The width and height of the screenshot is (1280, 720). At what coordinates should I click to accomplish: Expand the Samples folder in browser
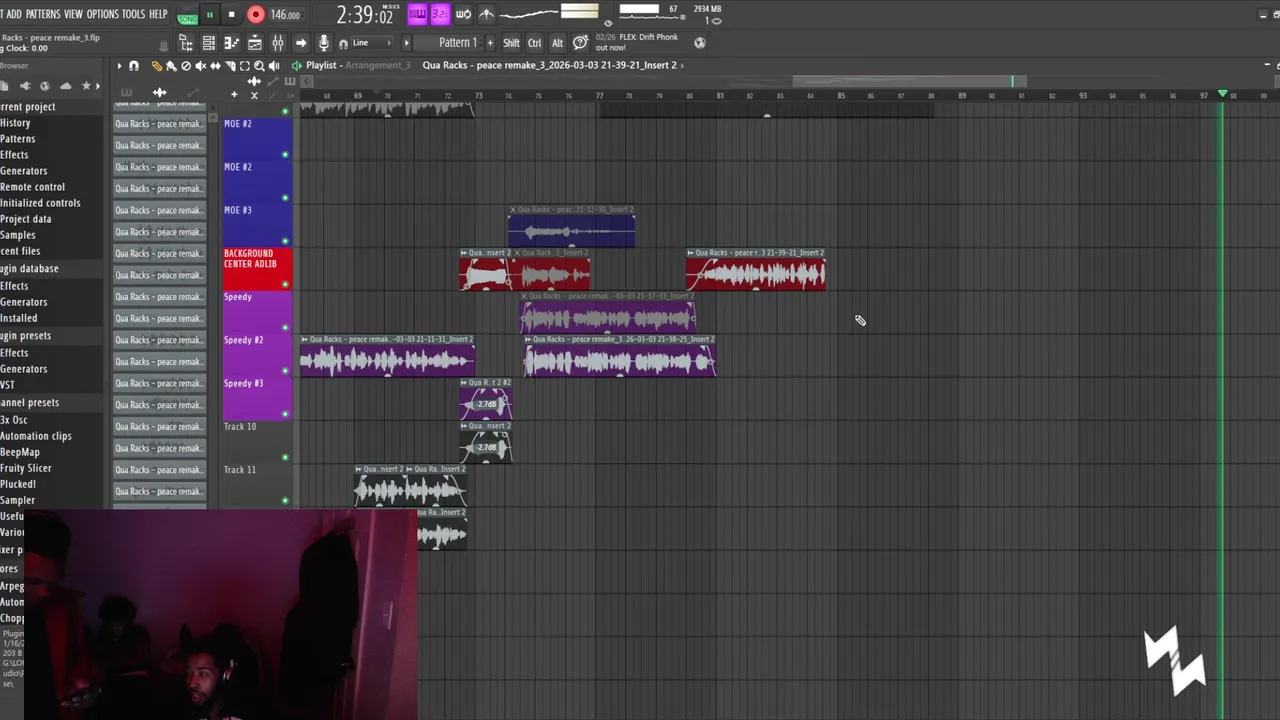(x=17, y=235)
